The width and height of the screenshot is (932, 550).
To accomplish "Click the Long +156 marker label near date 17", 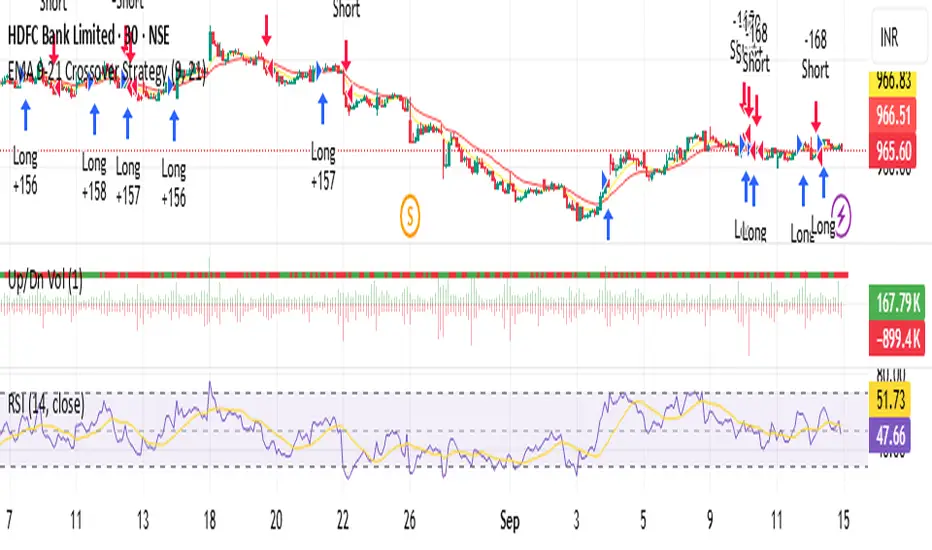I will [x=174, y=184].
